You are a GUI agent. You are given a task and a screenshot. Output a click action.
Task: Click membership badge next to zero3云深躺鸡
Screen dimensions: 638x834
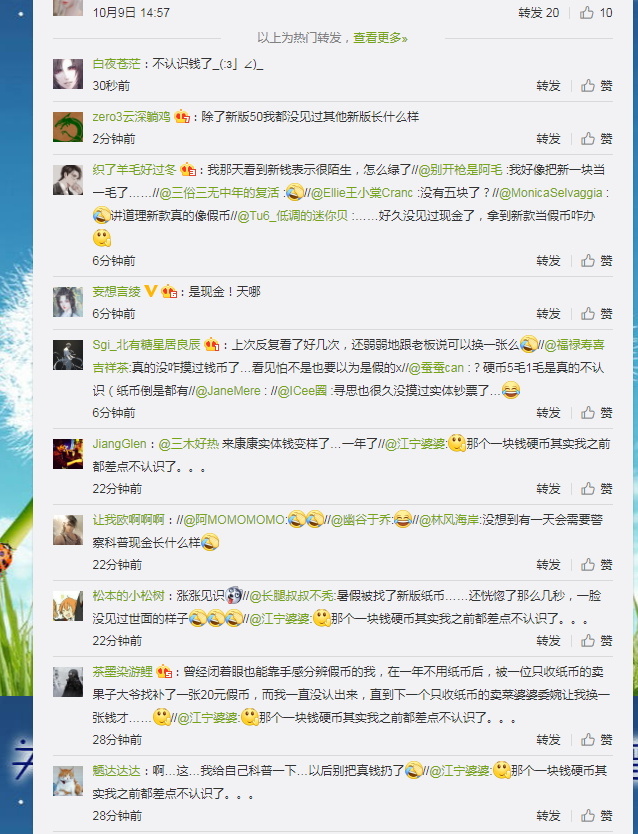182,116
